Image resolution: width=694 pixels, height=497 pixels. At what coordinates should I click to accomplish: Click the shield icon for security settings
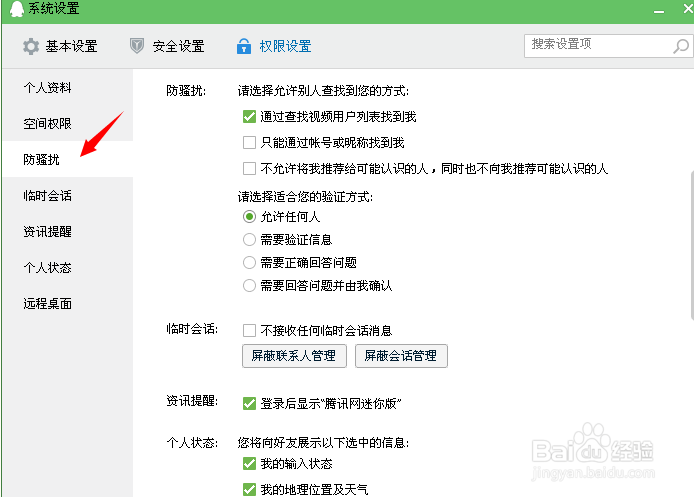click(x=137, y=46)
